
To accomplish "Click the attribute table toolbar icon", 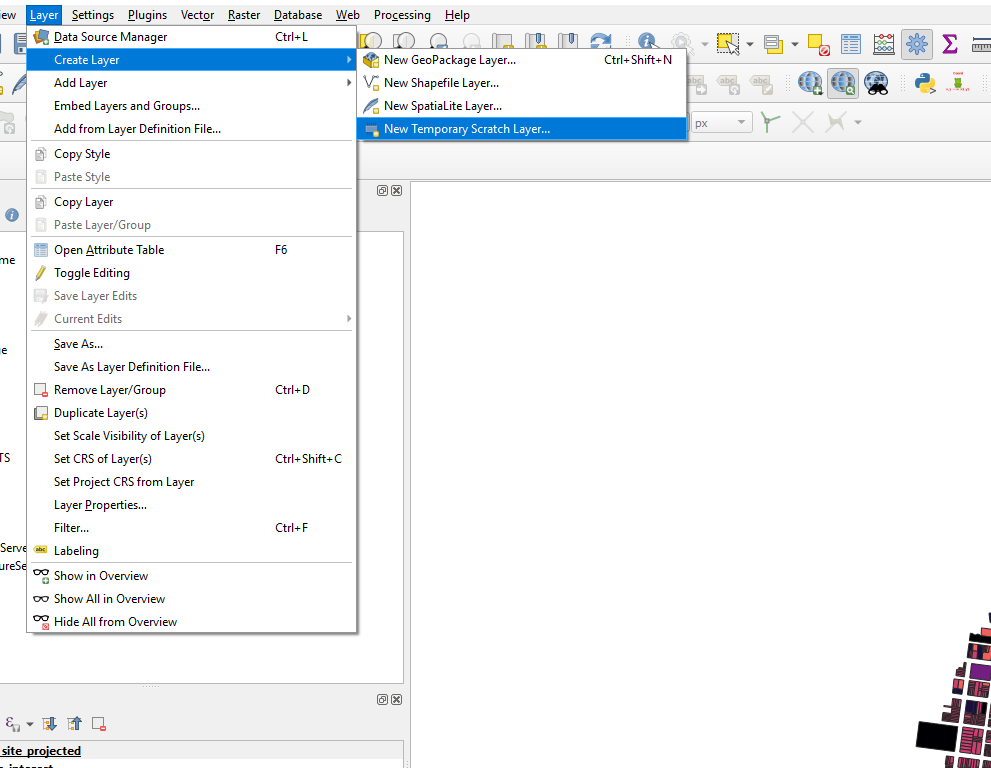I will 851,44.
